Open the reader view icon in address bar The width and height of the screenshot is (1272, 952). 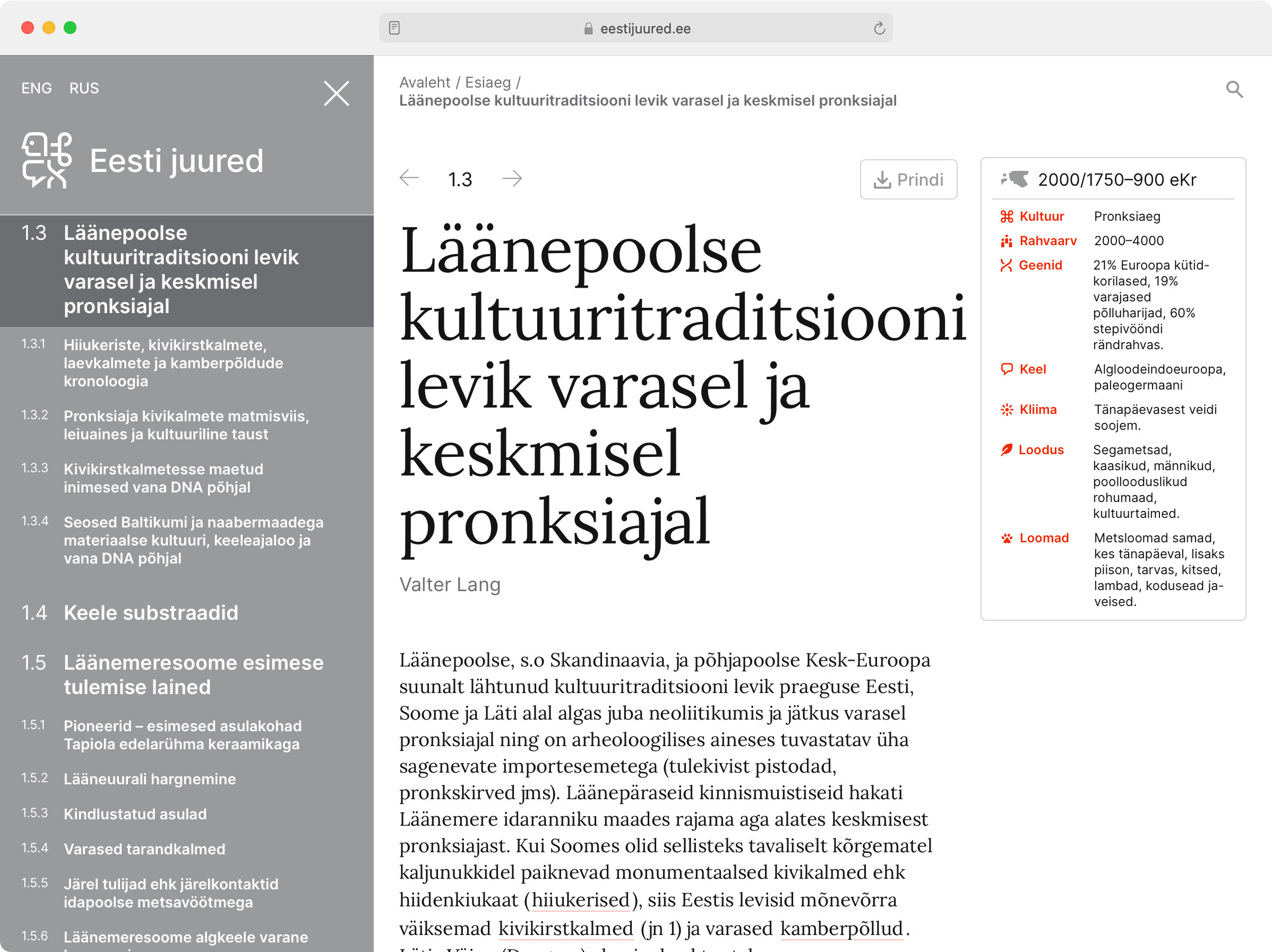(394, 28)
